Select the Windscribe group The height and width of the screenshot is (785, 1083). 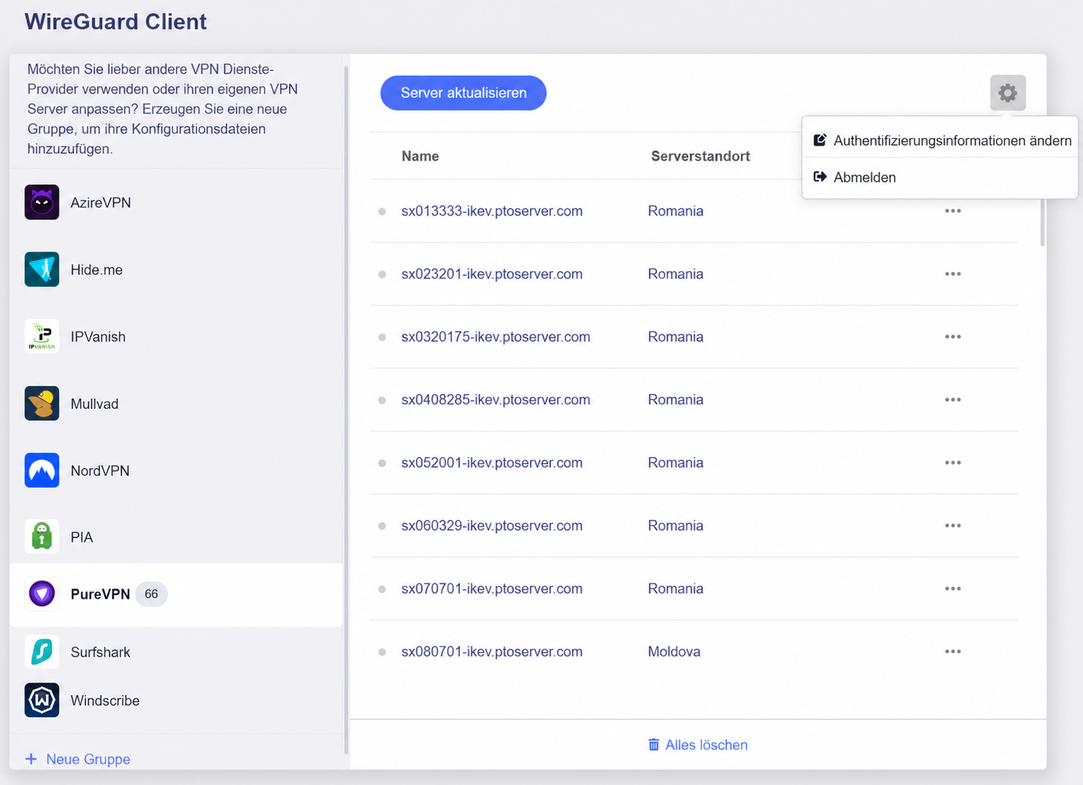tap(176, 700)
